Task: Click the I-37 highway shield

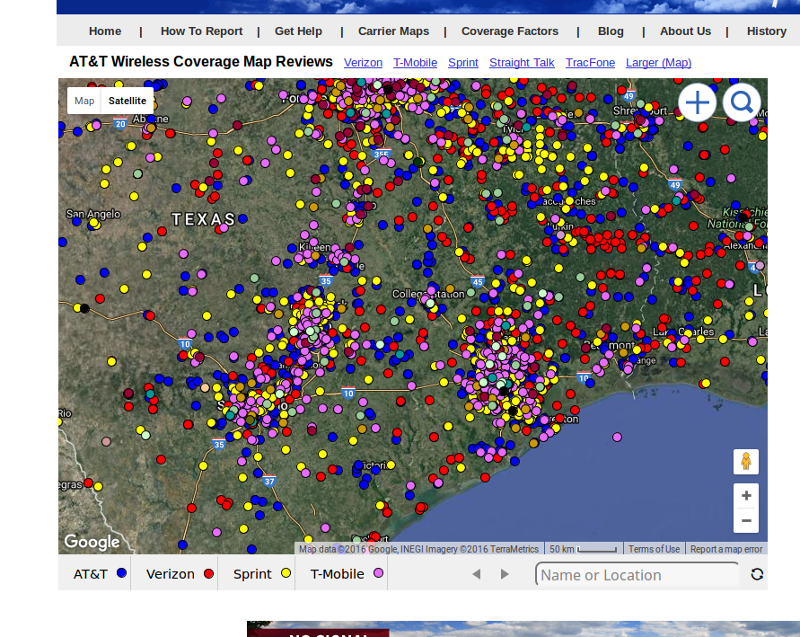Action: pos(269,481)
